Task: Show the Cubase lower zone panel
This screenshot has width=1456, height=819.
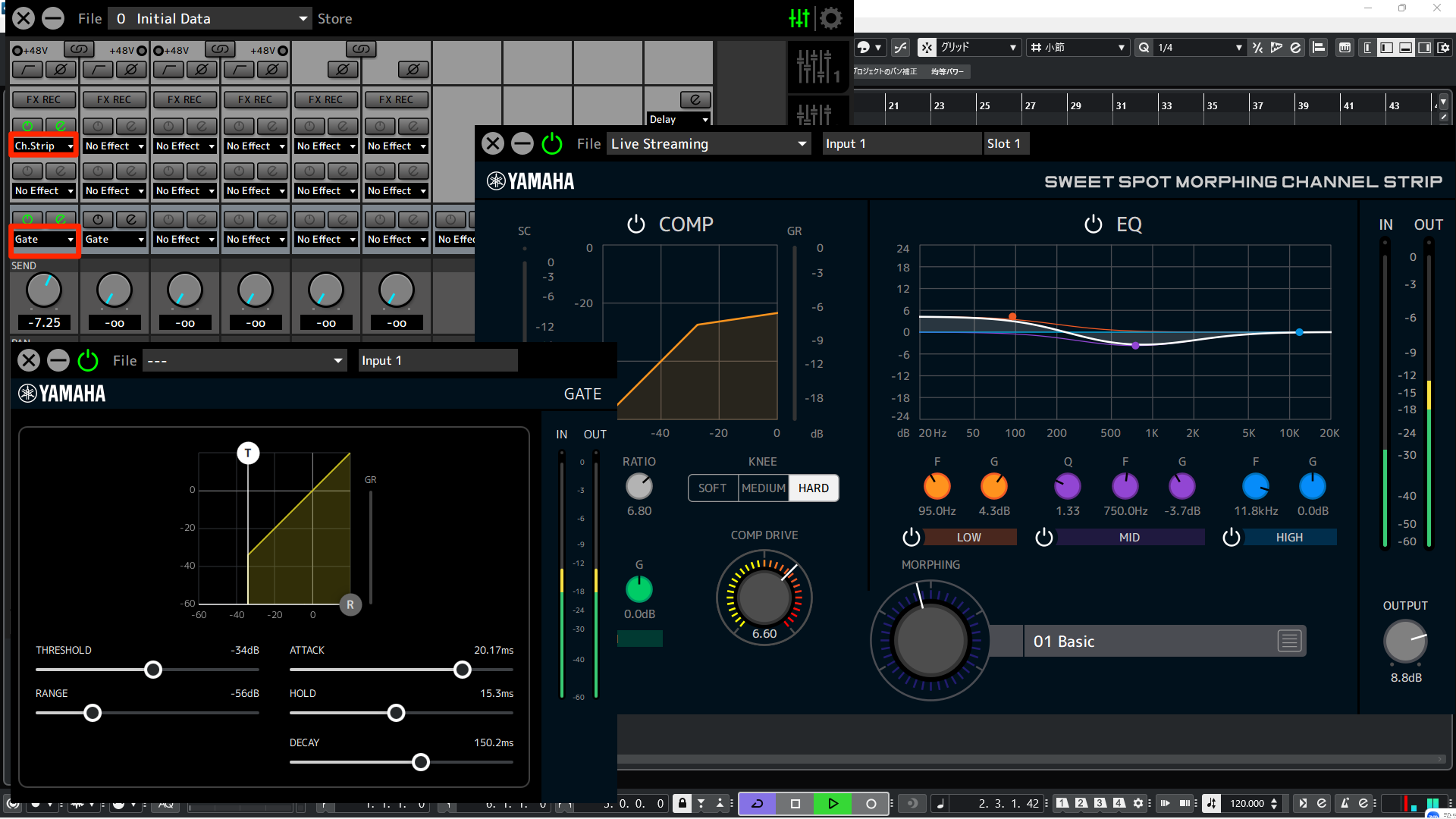Action: pyautogui.click(x=1405, y=48)
